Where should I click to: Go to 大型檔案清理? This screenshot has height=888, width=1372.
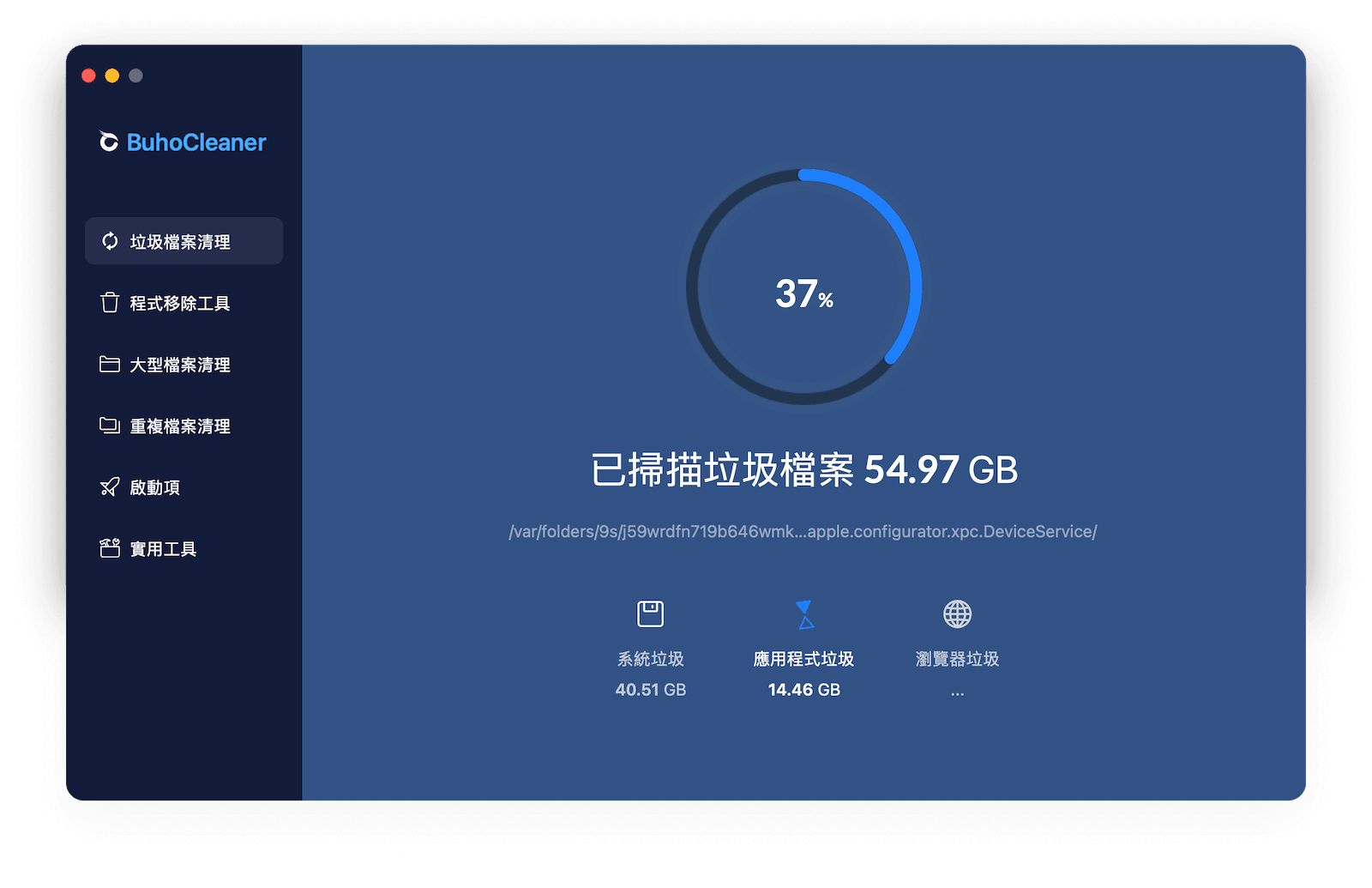tap(184, 365)
